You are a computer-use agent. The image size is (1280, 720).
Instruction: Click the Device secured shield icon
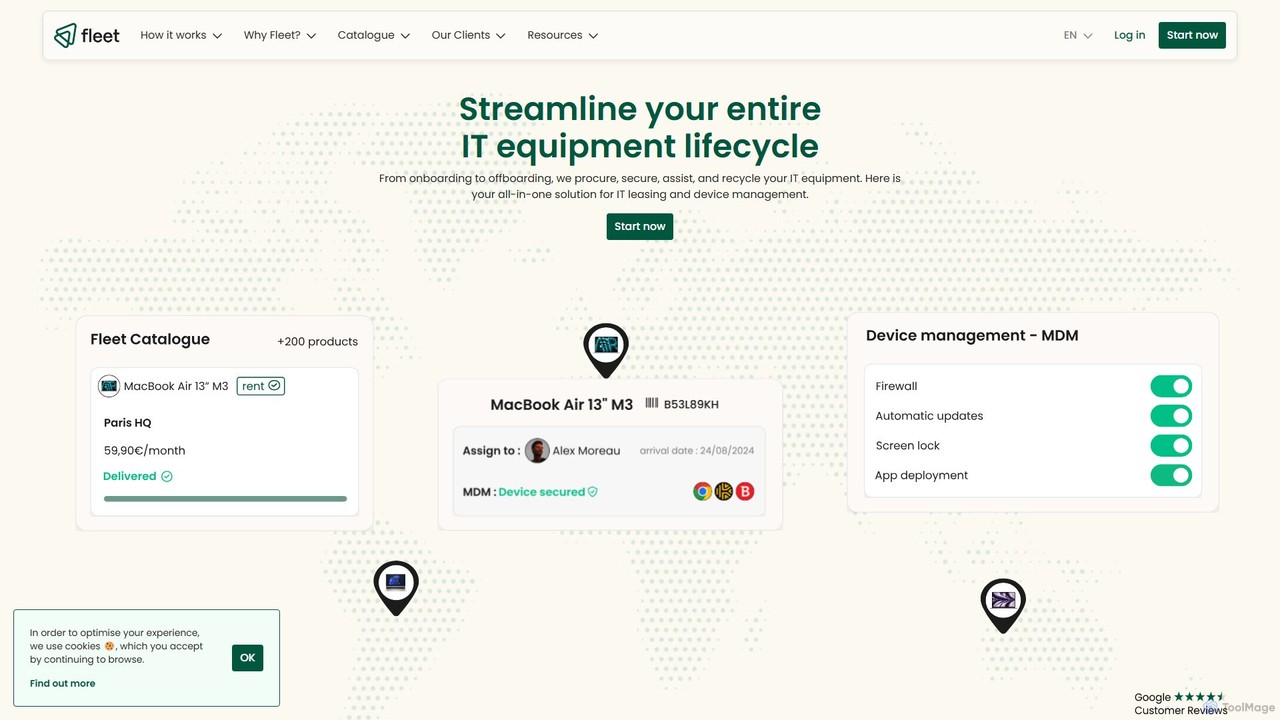click(x=592, y=492)
